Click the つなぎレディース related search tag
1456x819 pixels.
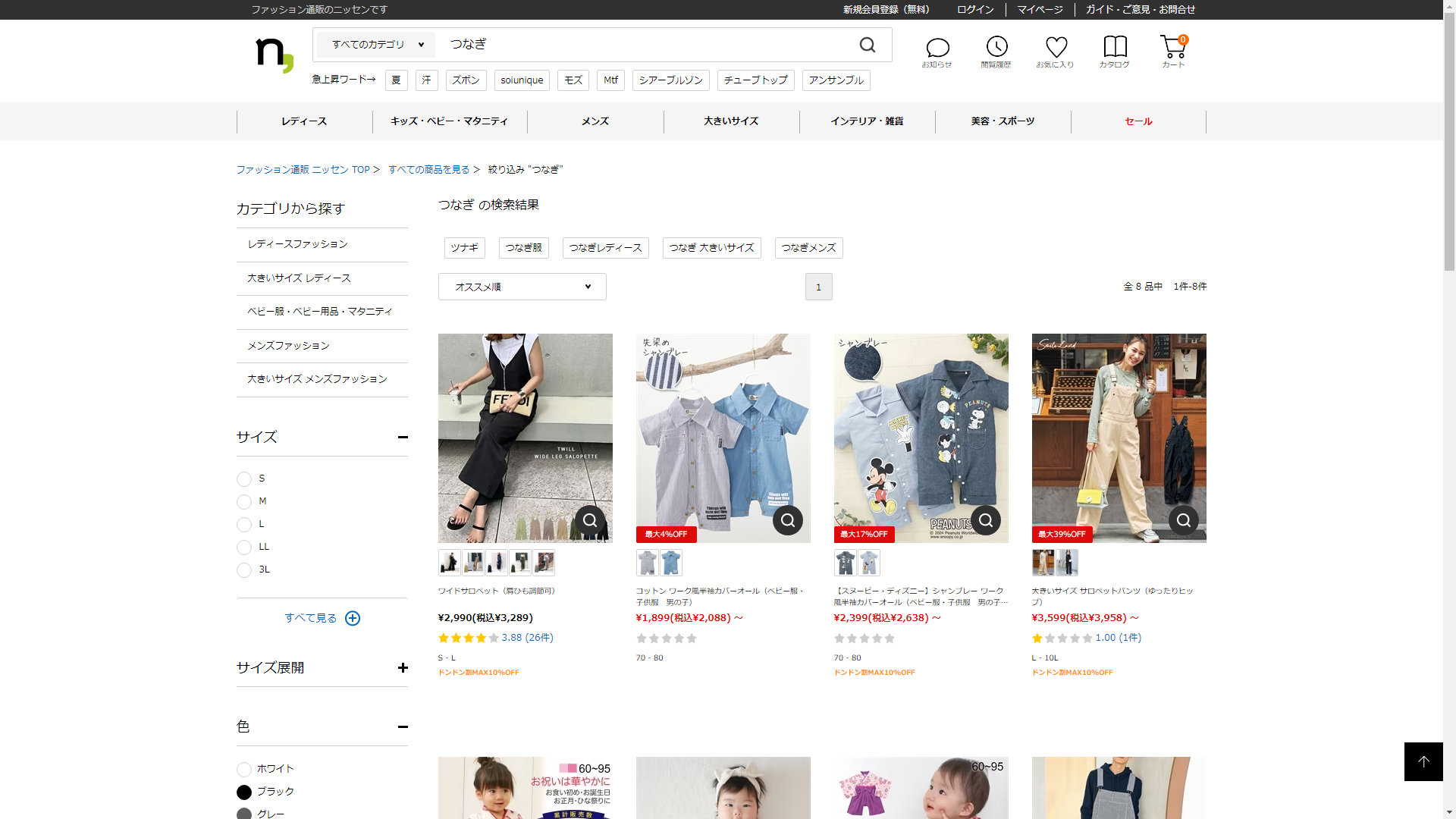(x=605, y=248)
